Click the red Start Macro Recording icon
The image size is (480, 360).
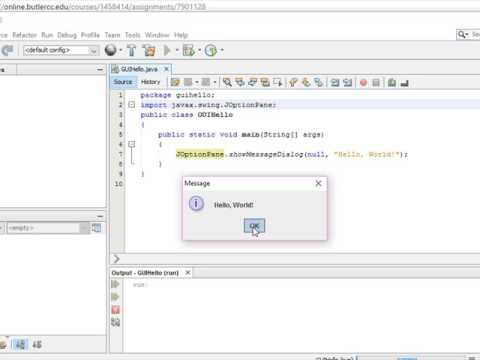(x=363, y=82)
